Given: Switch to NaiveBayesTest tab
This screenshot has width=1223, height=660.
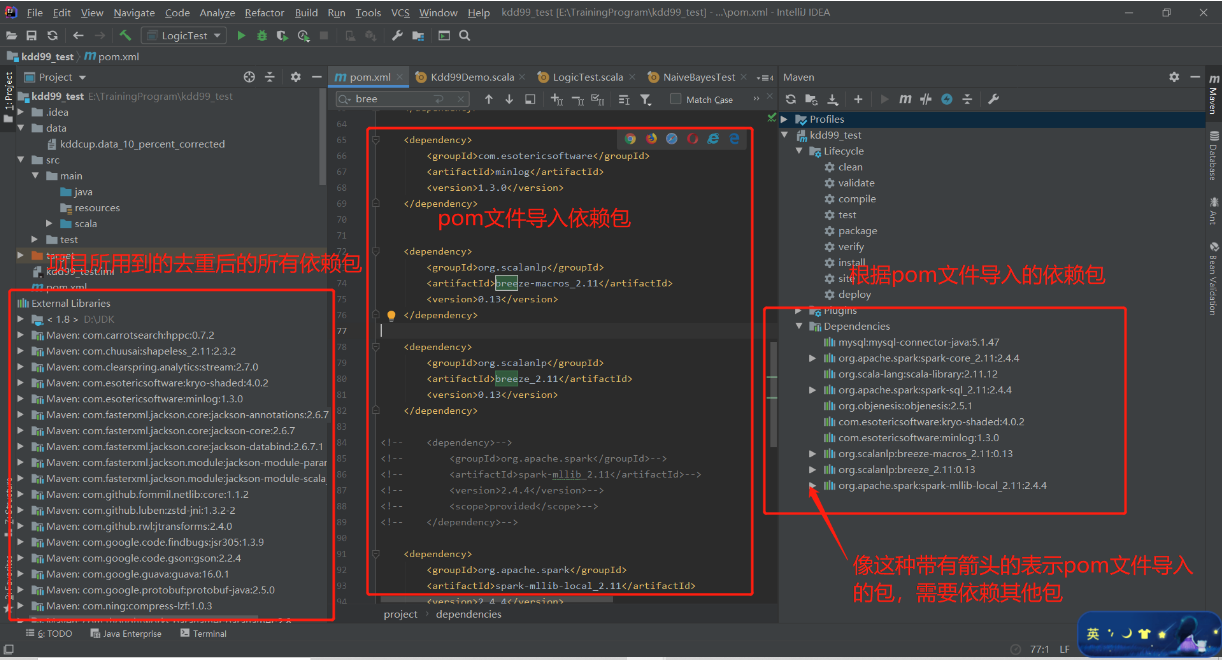Looking at the screenshot, I should coord(699,77).
